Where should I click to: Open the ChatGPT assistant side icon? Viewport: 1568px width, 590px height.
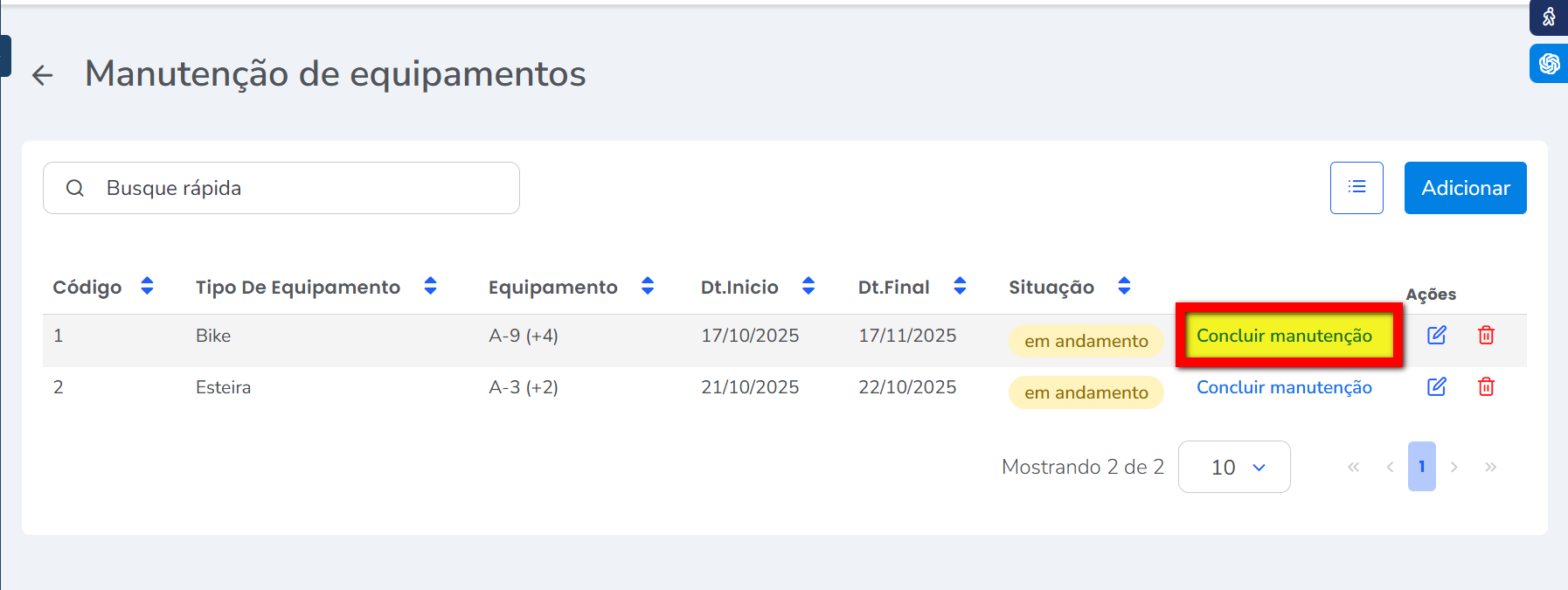1549,64
